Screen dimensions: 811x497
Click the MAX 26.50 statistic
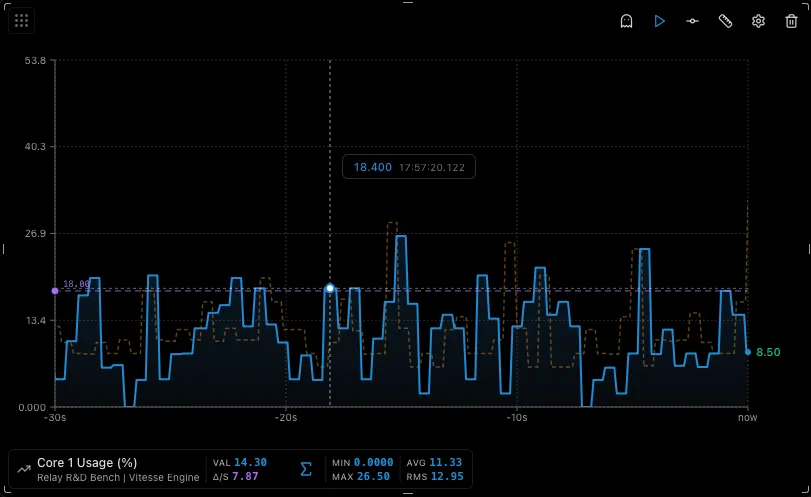click(361, 476)
